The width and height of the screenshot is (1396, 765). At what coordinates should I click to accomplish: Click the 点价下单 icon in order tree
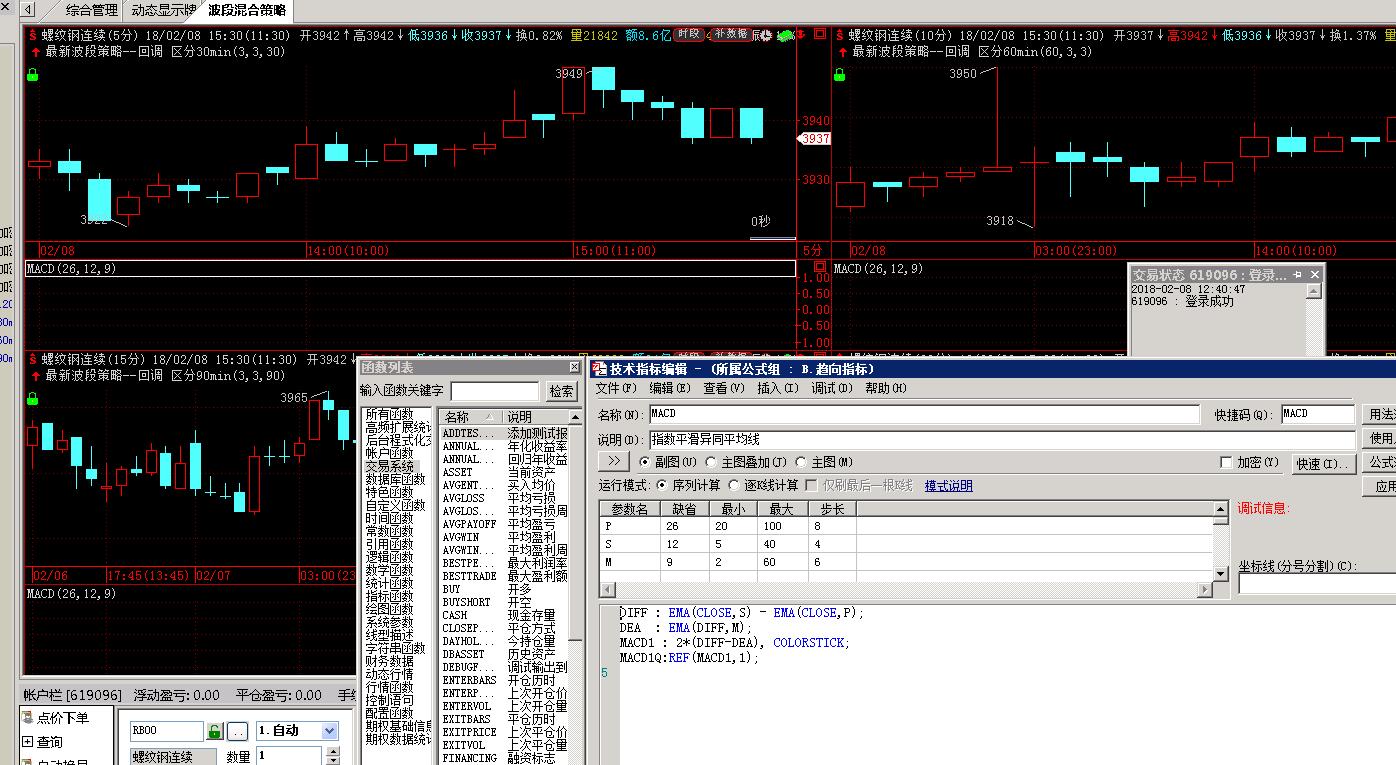(27, 717)
